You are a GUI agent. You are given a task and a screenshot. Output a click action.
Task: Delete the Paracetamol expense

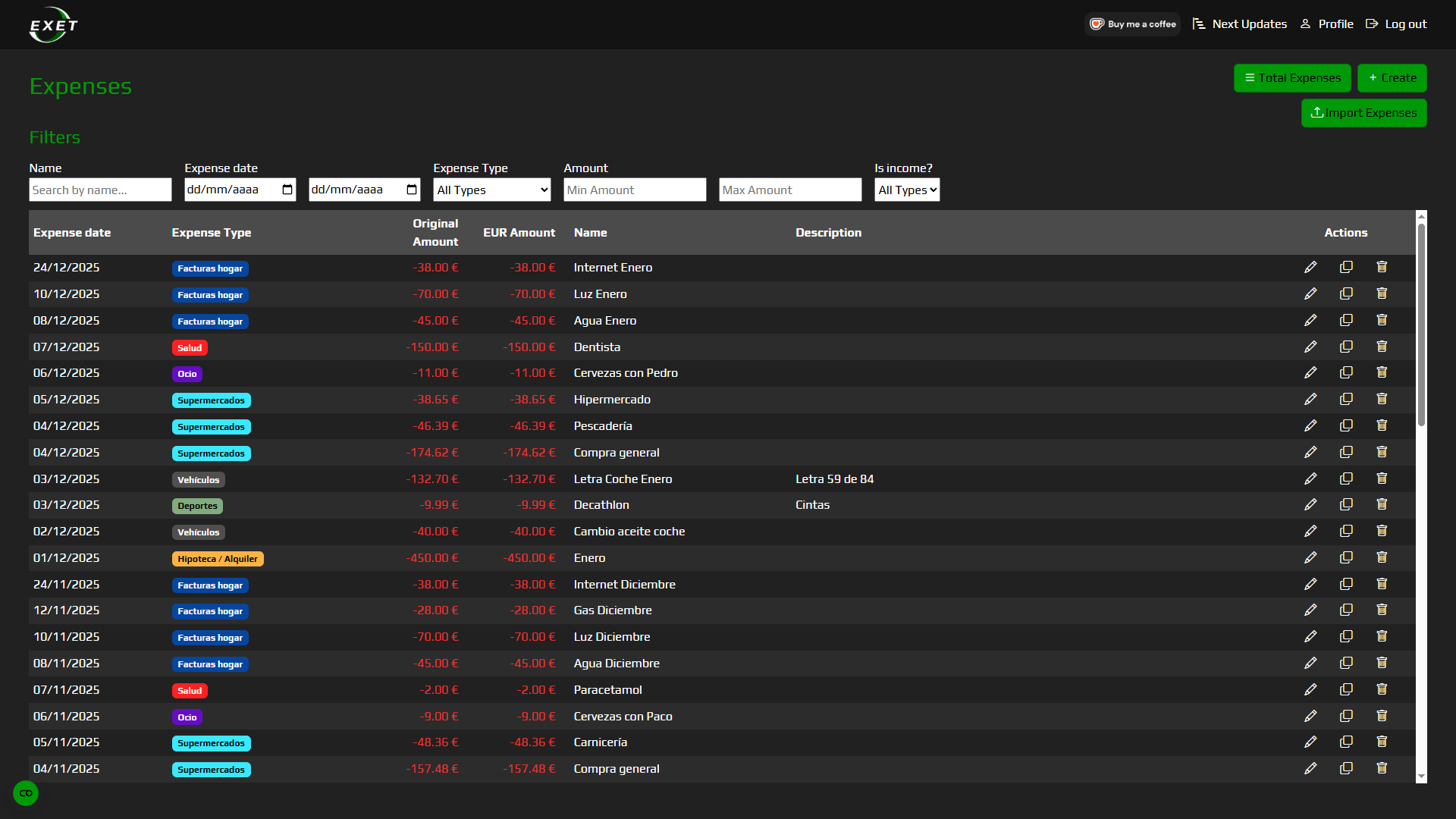click(1381, 689)
